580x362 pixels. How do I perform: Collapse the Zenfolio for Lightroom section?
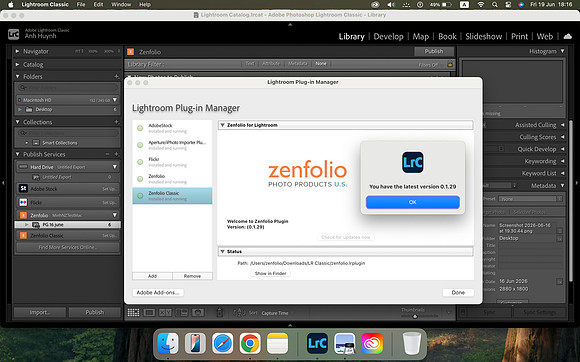(x=223, y=125)
